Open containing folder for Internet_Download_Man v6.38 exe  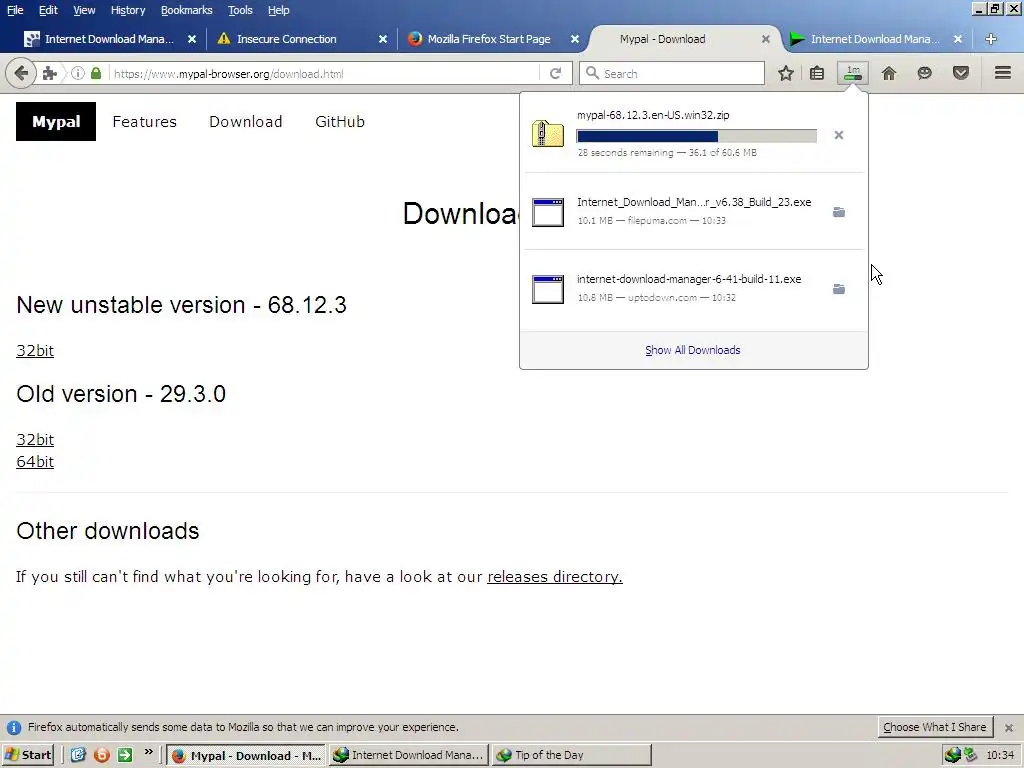(839, 212)
